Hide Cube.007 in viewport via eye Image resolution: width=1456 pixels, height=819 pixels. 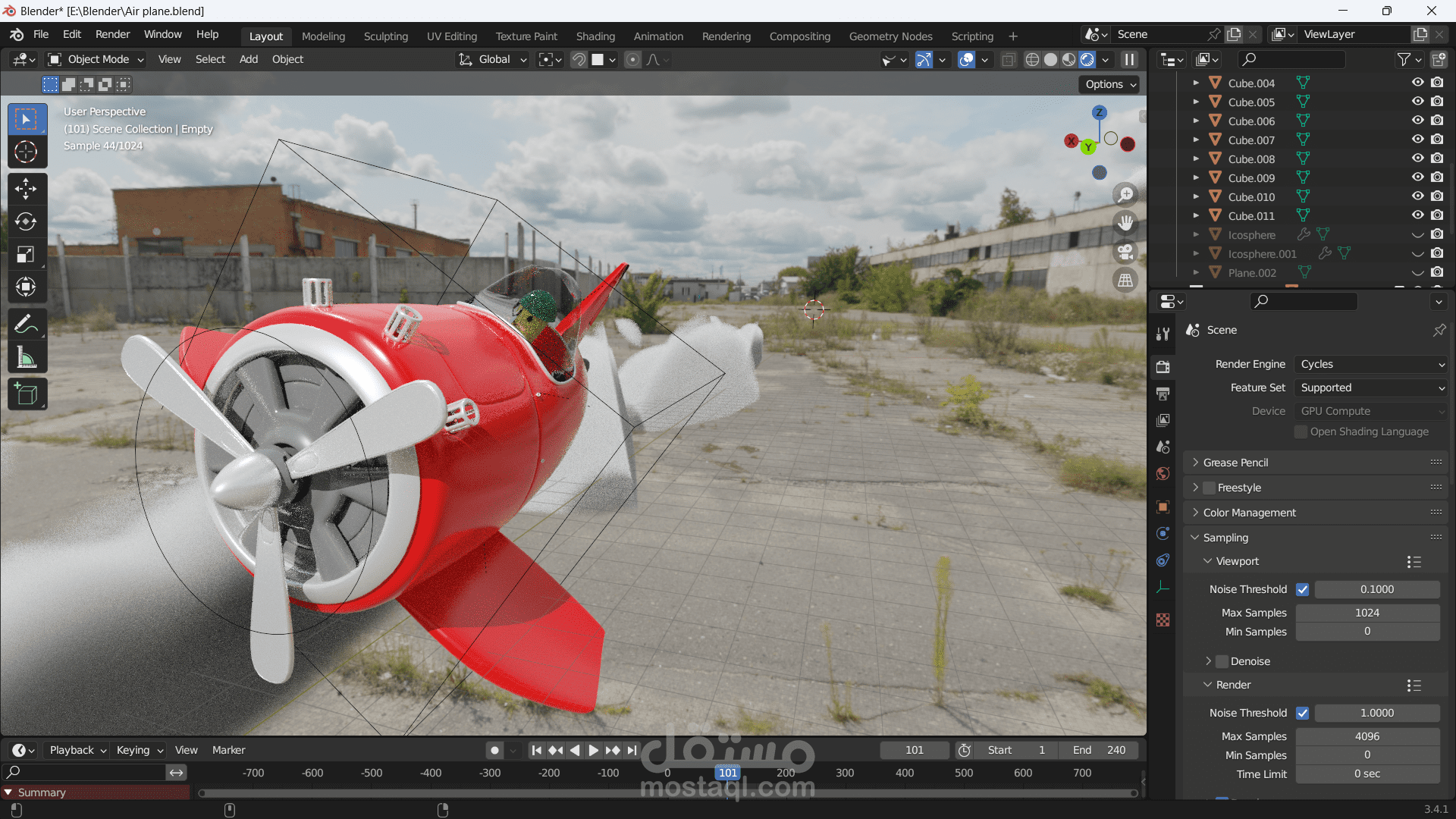tap(1417, 140)
